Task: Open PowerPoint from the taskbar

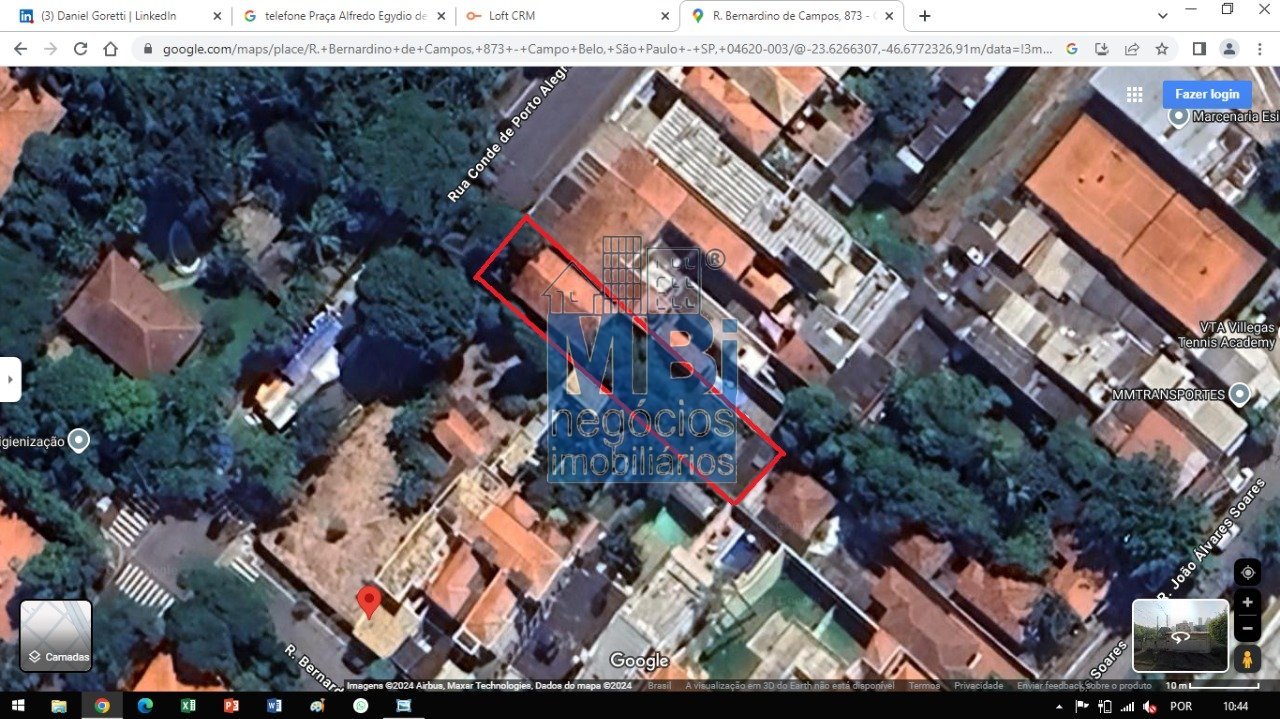Action: click(231, 706)
